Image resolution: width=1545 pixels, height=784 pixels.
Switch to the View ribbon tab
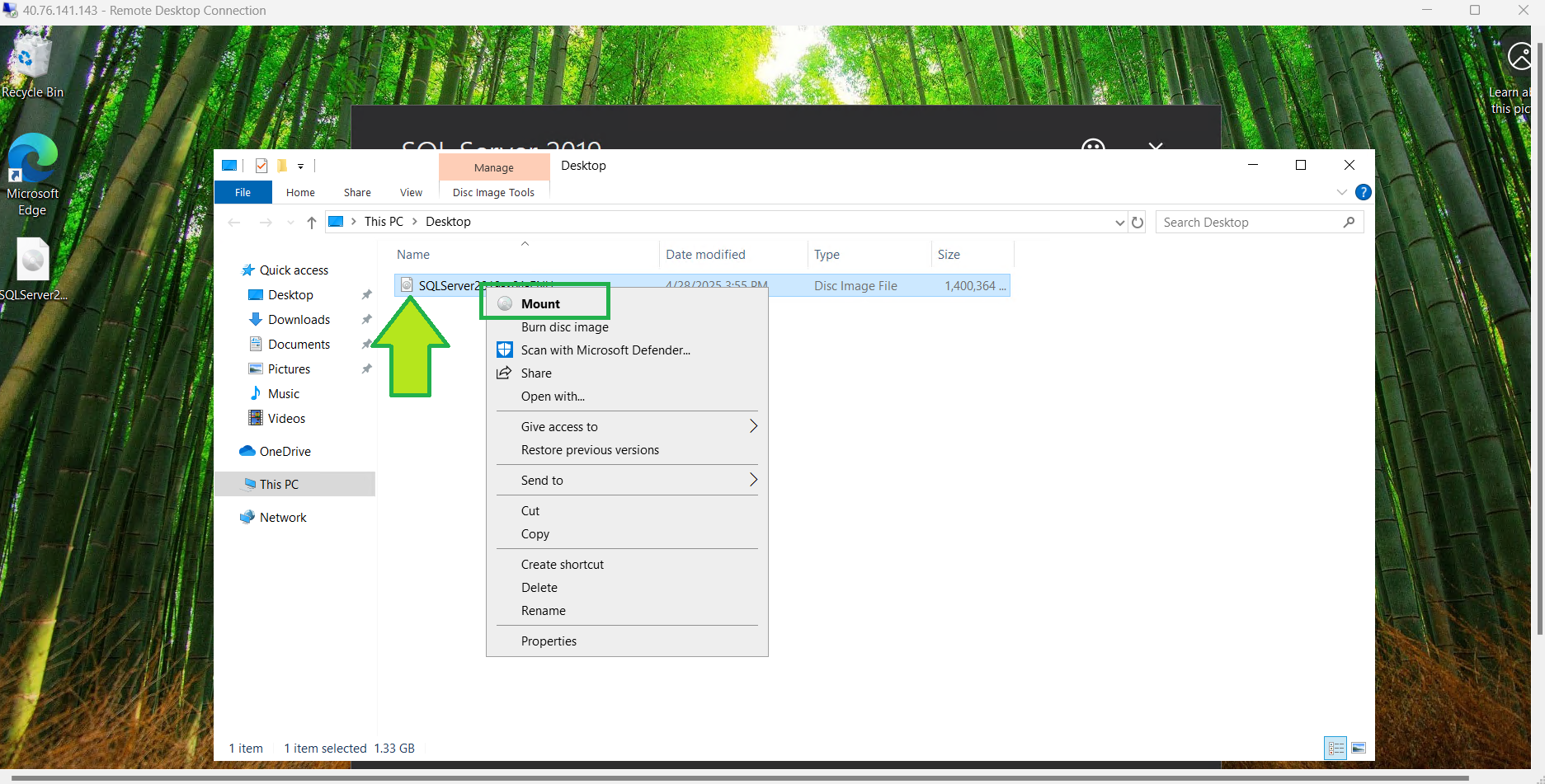click(411, 192)
